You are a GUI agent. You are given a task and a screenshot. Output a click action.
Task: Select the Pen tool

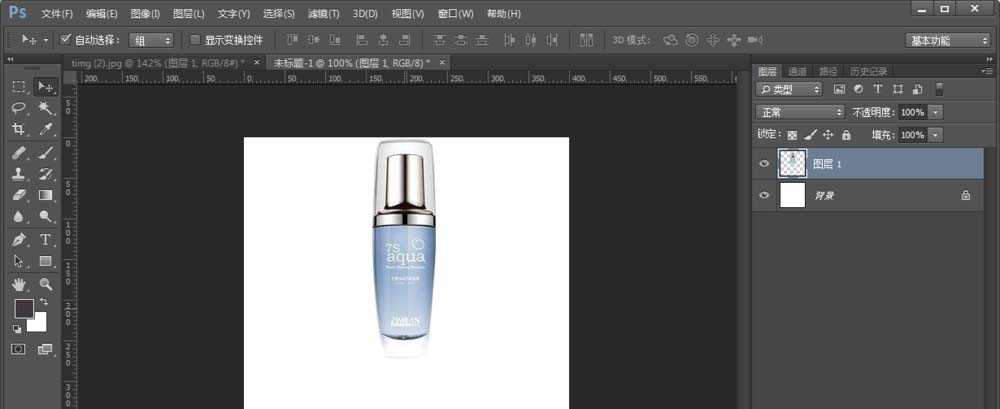(19, 240)
